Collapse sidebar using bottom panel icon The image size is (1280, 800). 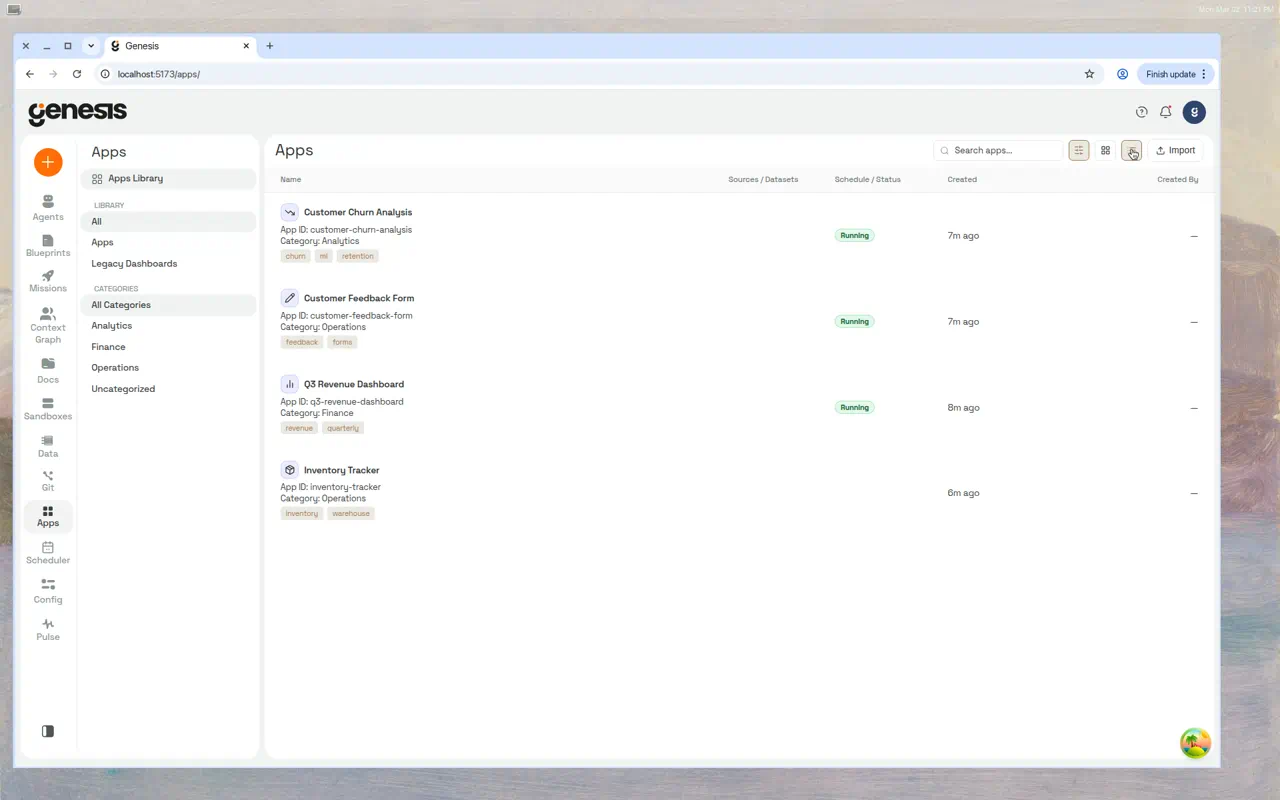(x=48, y=731)
